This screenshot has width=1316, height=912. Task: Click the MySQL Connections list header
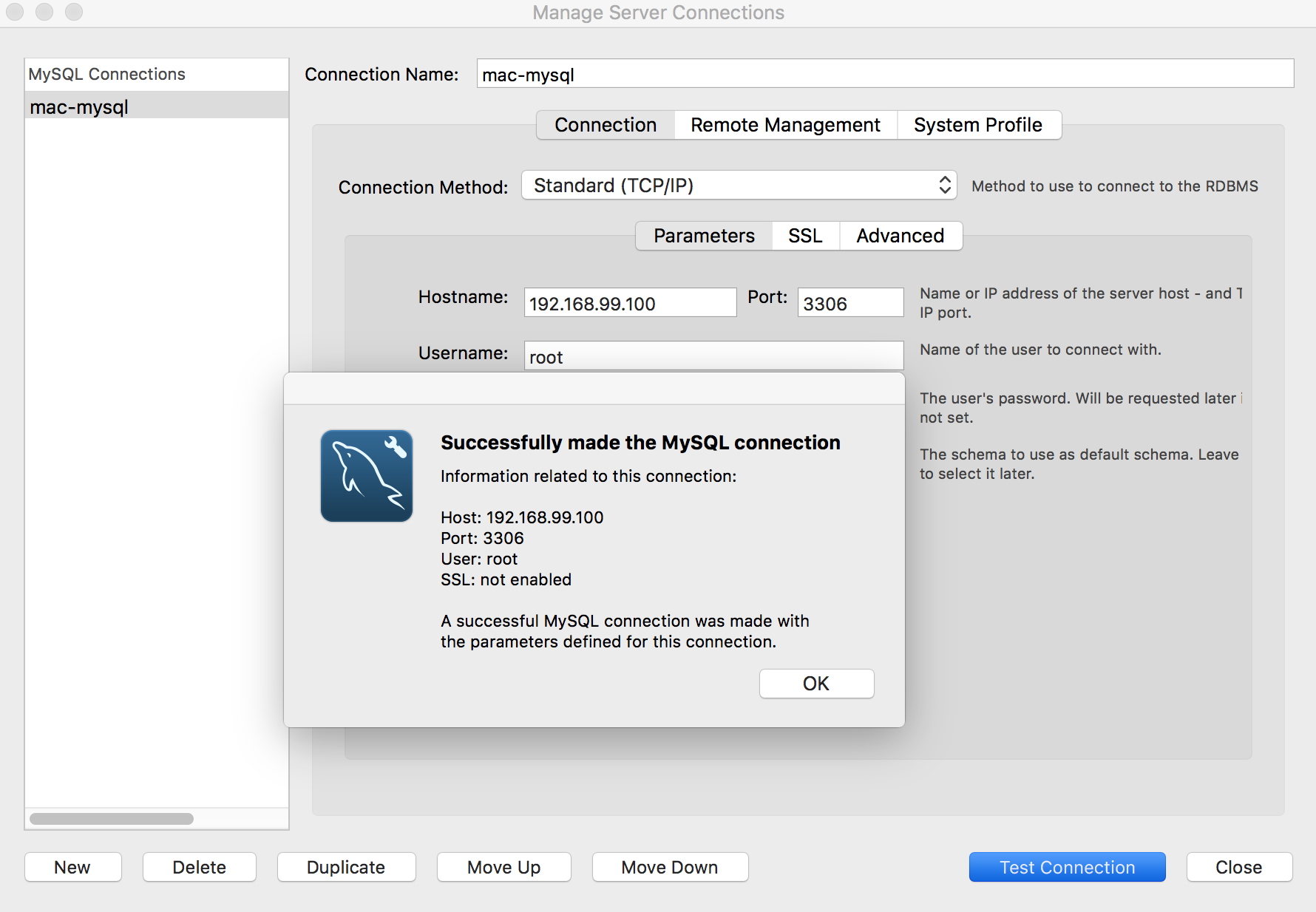tap(157, 75)
